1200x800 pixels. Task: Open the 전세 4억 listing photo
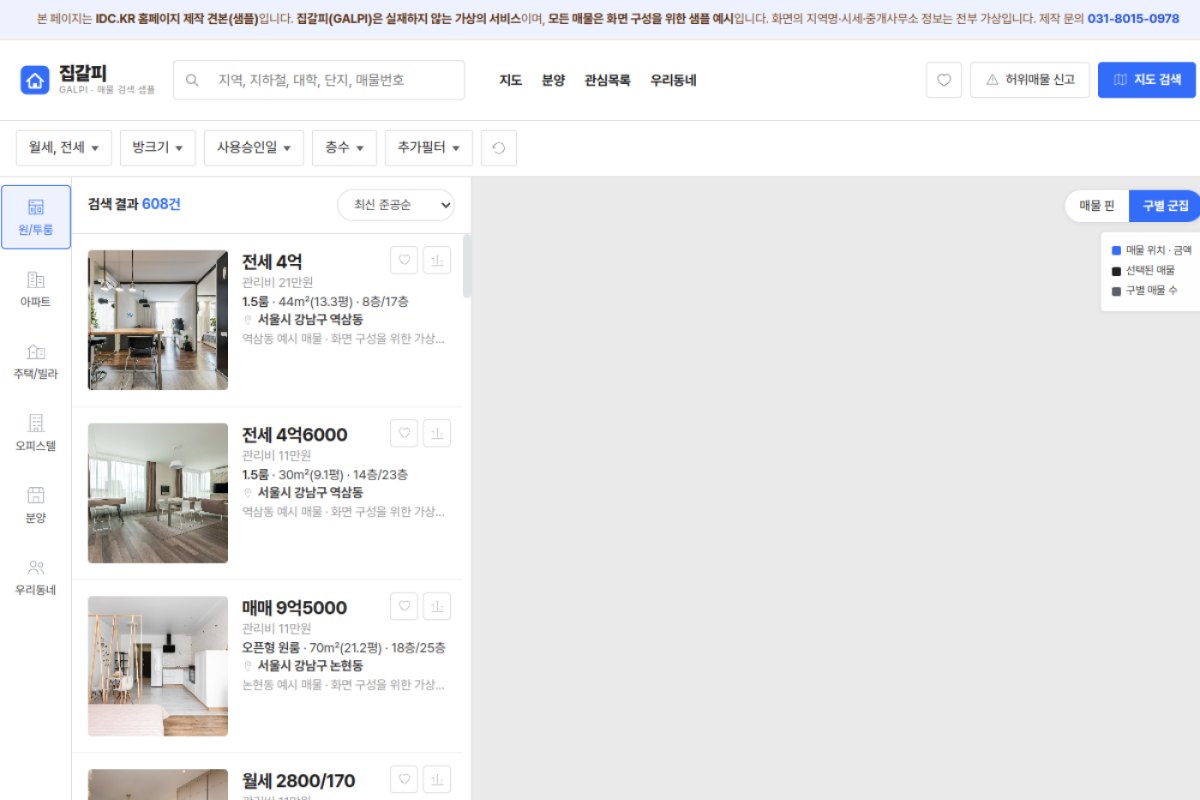158,320
